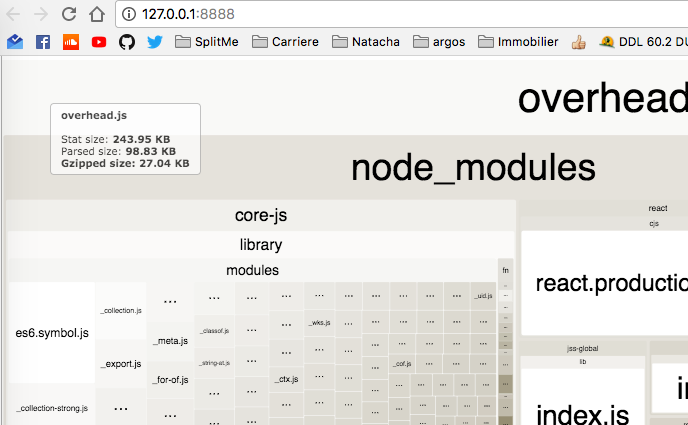Select the modules group header
This screenshot has height=425, width=688.
[252, 270]
